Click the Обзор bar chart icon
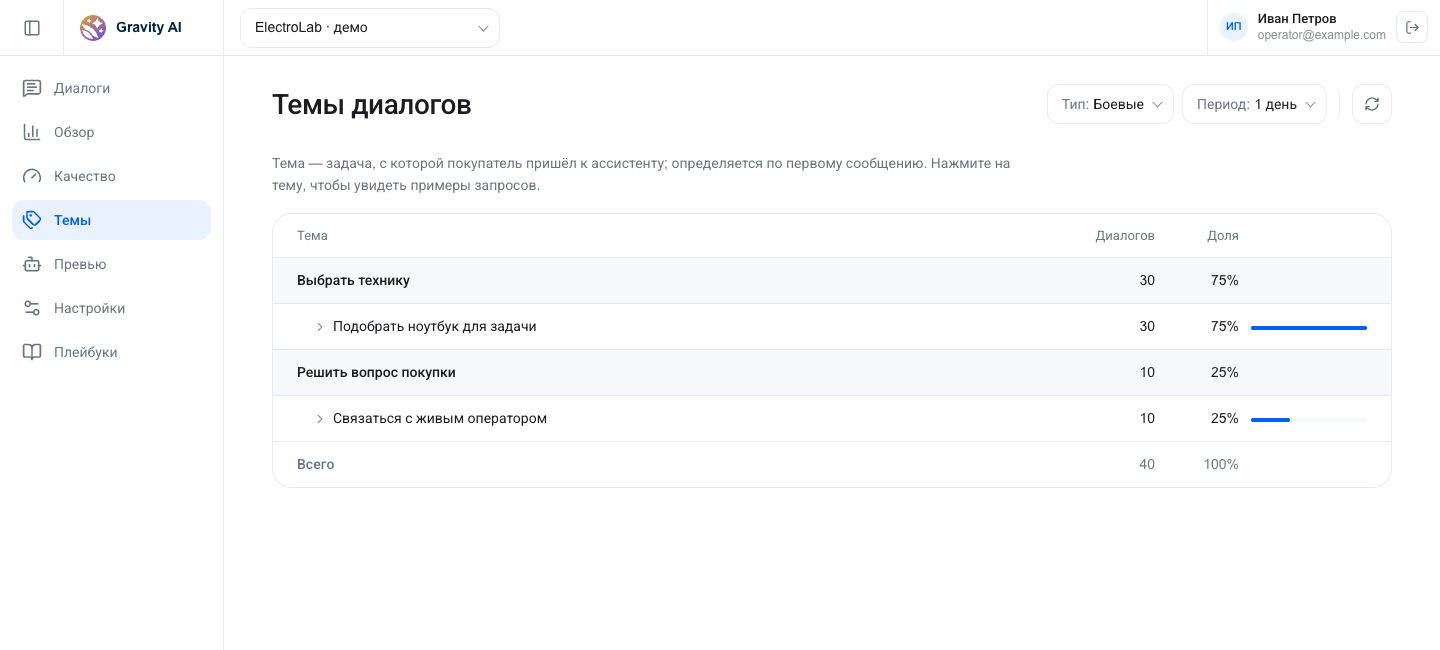 [32, 132]
